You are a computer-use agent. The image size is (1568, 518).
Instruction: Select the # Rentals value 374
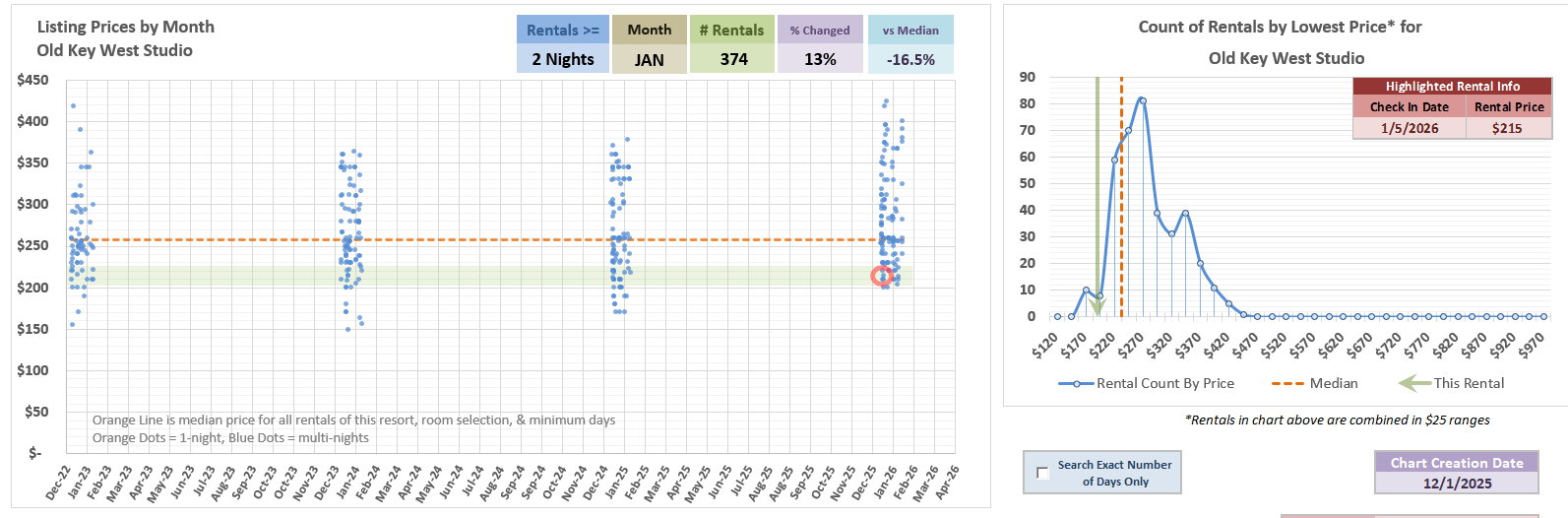(x=733, y=59)
